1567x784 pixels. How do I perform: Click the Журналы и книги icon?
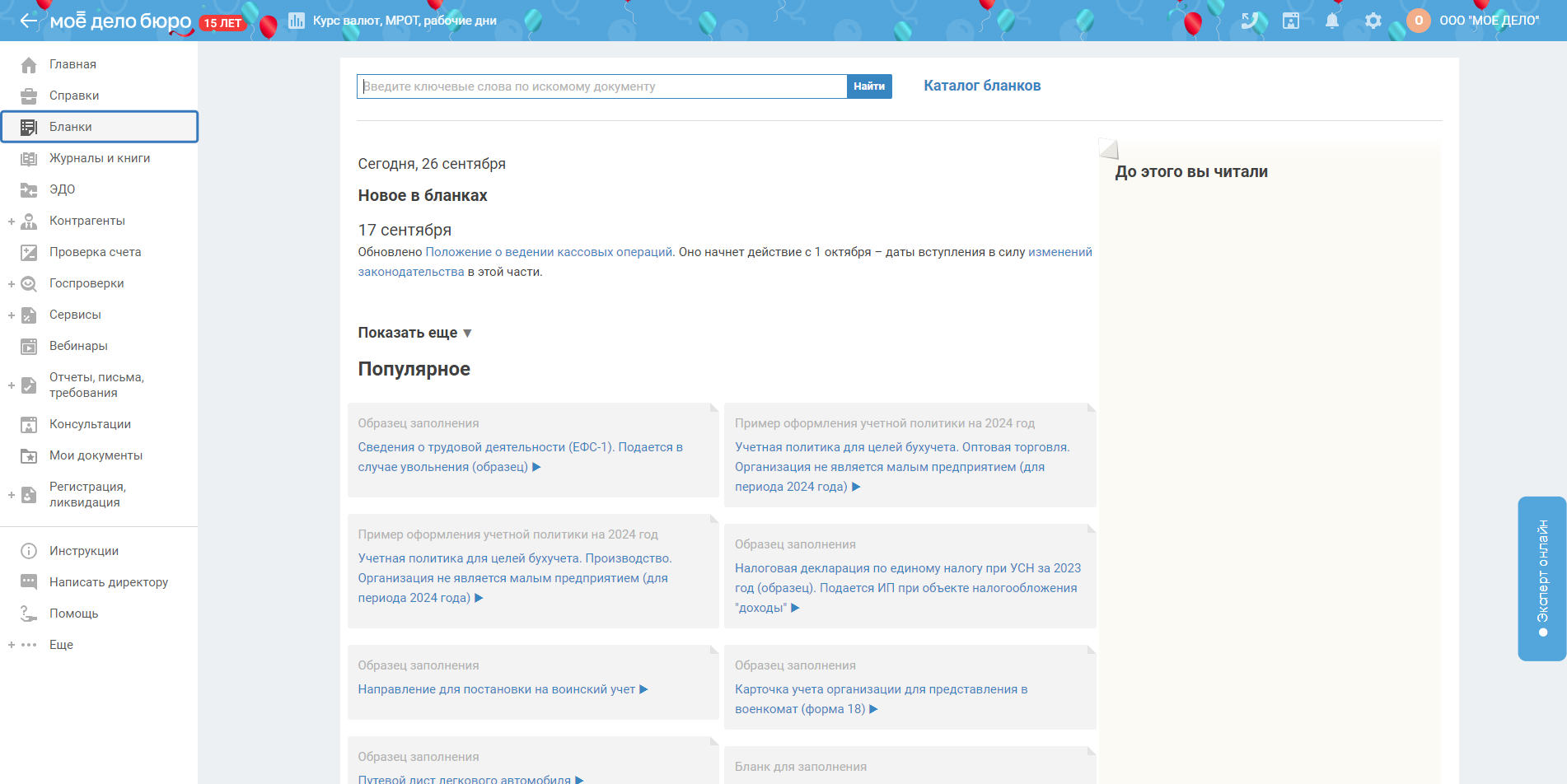(x=29, y=158)
